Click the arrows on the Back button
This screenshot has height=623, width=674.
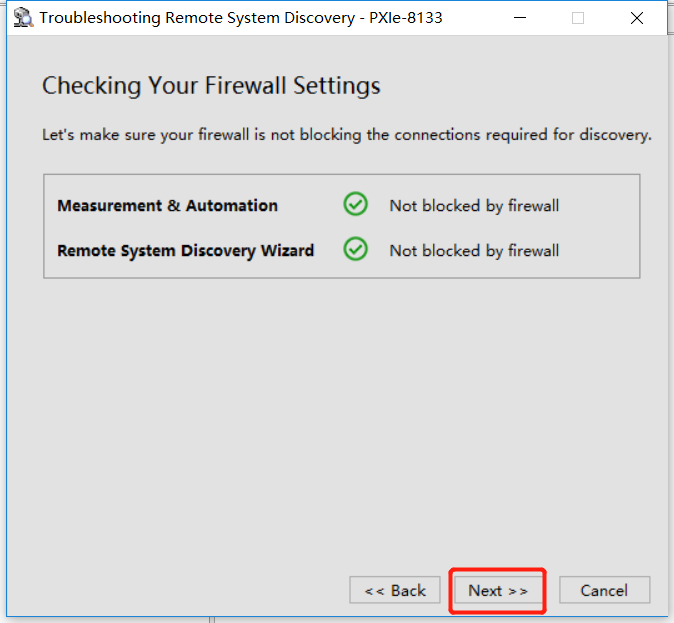(374, 591)
